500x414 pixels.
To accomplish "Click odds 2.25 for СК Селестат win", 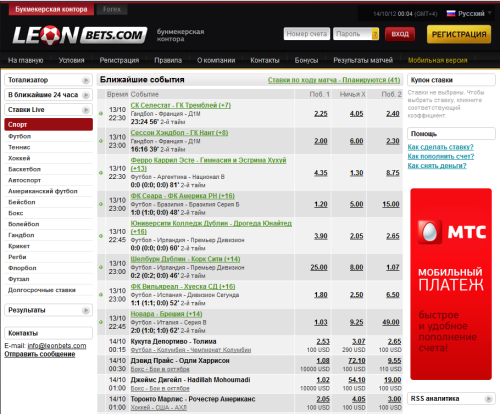I will [321, 114].
